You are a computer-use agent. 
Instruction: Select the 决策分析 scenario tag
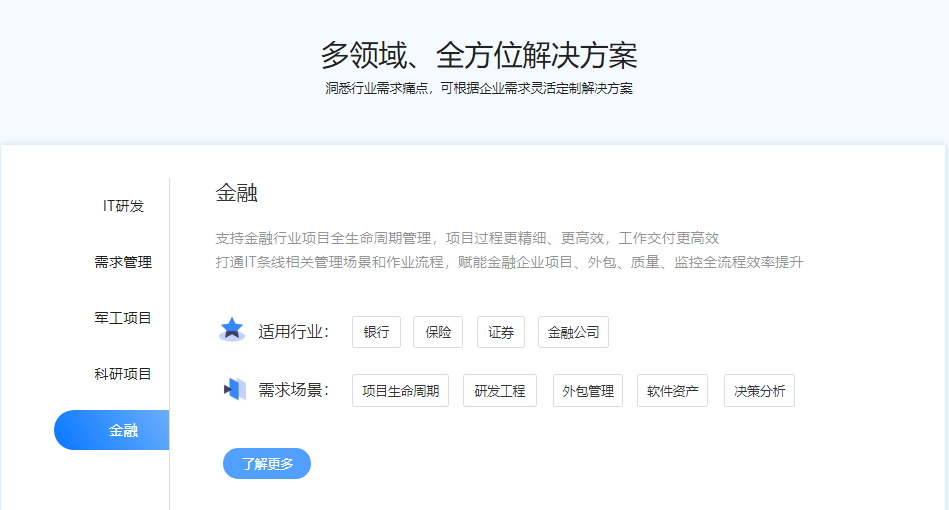(760, 391)
